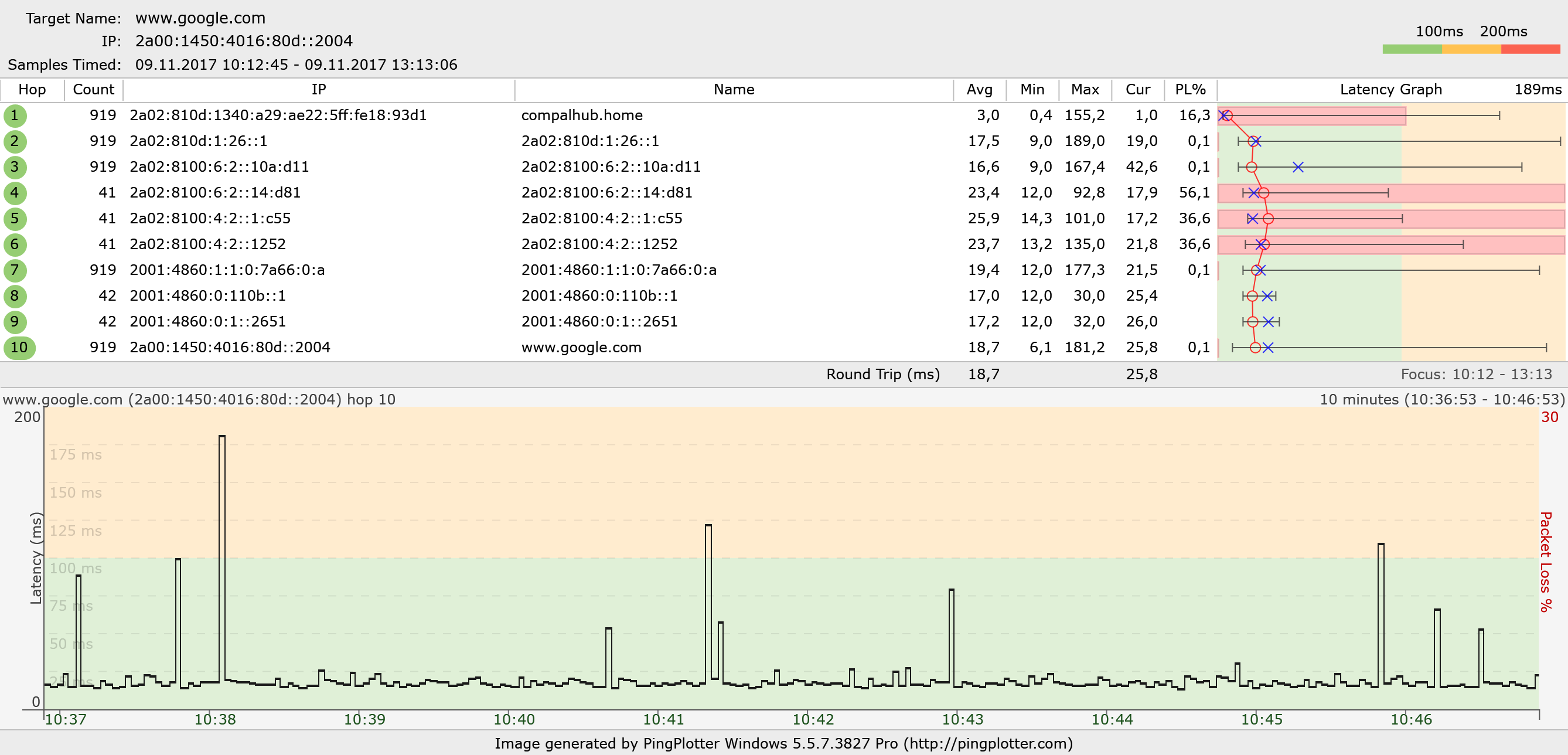Click the green hop 7 circle icon
The height and width of the screenshot is (755, 1568).
pyautogui.click(x=15, y=270)
